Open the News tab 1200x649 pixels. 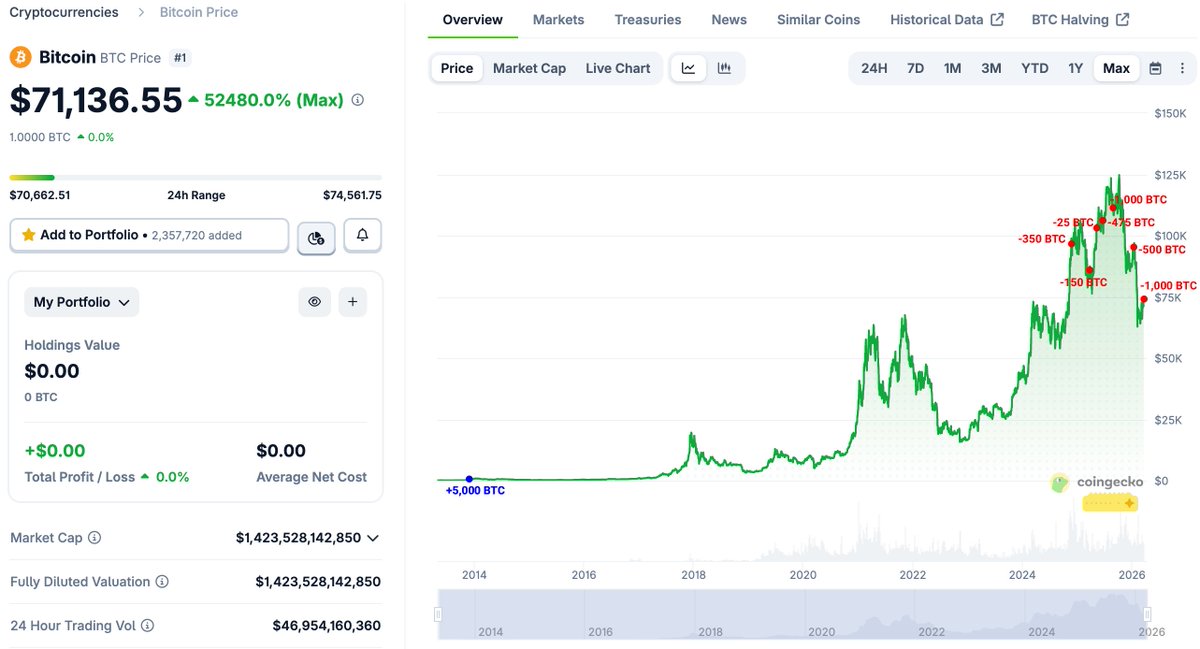click(x=729, y=19)
